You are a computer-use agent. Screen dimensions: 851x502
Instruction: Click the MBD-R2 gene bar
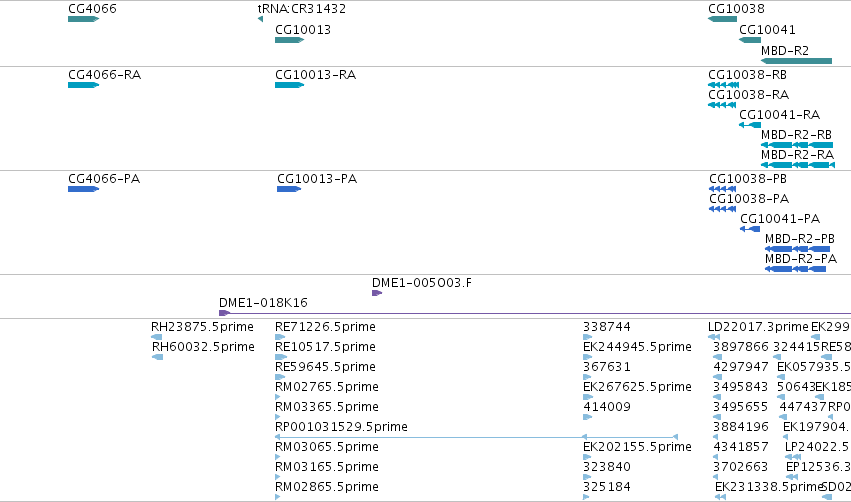pos(796,61)
